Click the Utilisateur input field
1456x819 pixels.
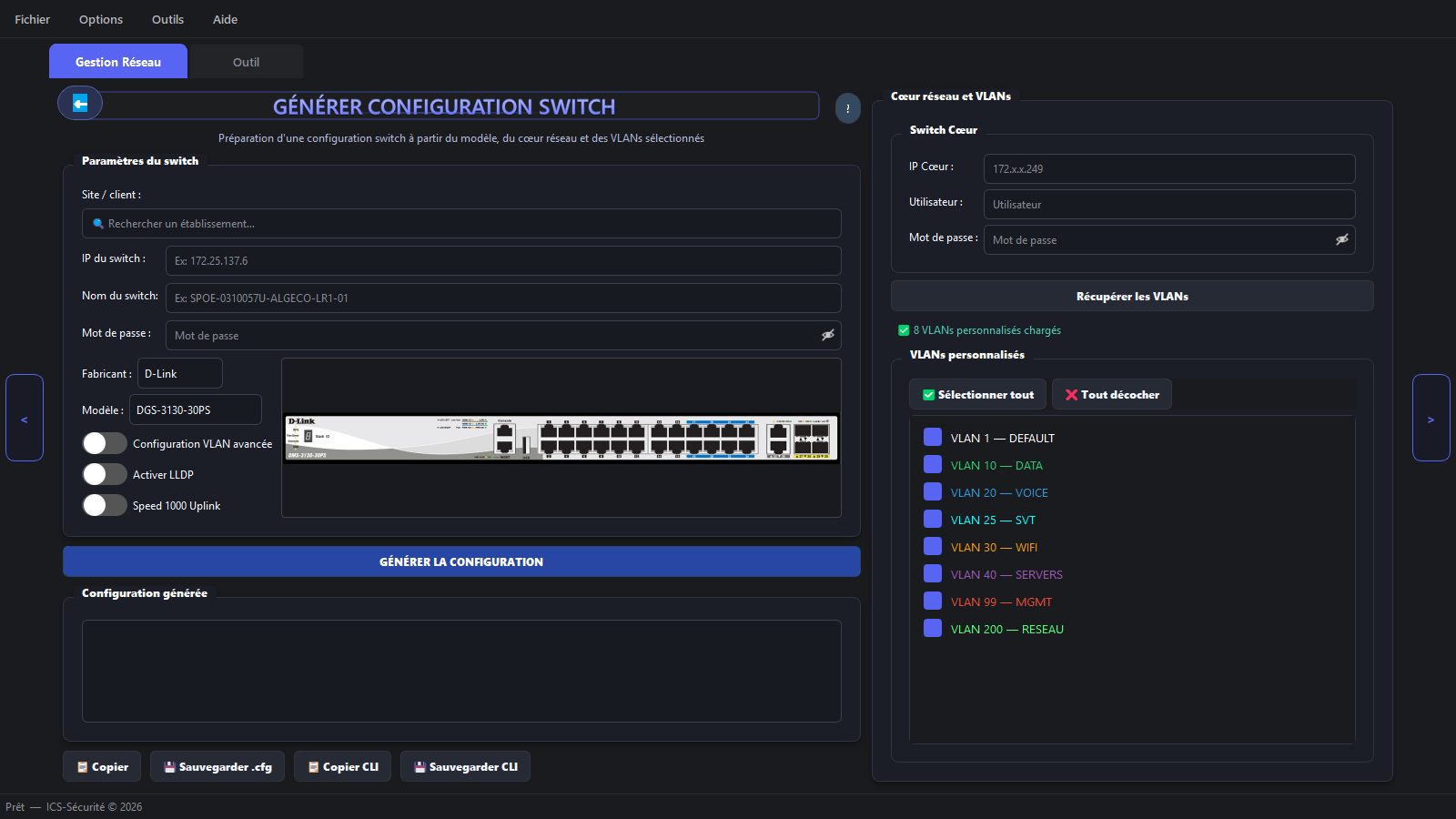(x=1169, y=204)
